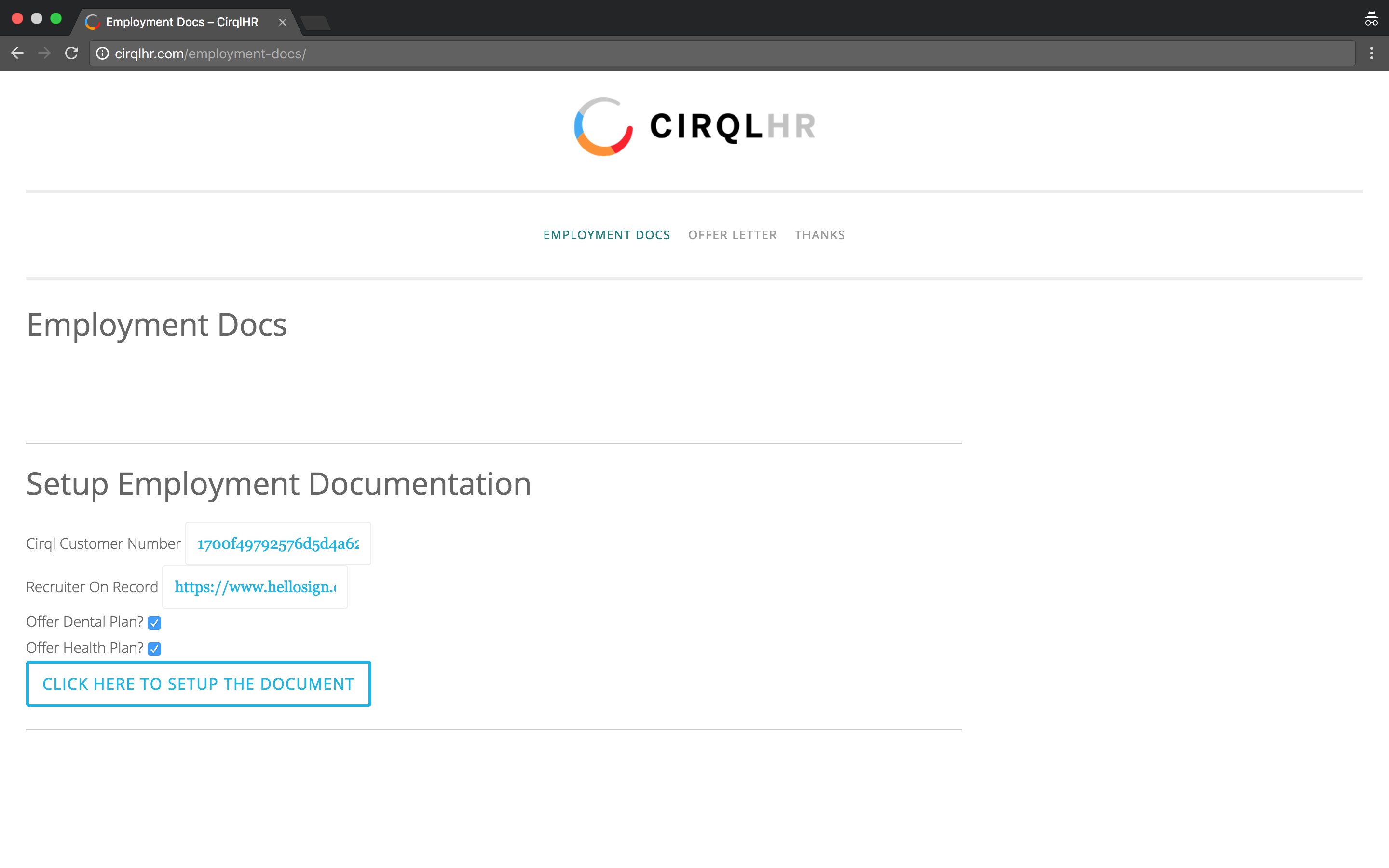The height and width of the screenshot is (868, 1389).
Task: Click the browser forward arrow
Action: coord(44,54)
